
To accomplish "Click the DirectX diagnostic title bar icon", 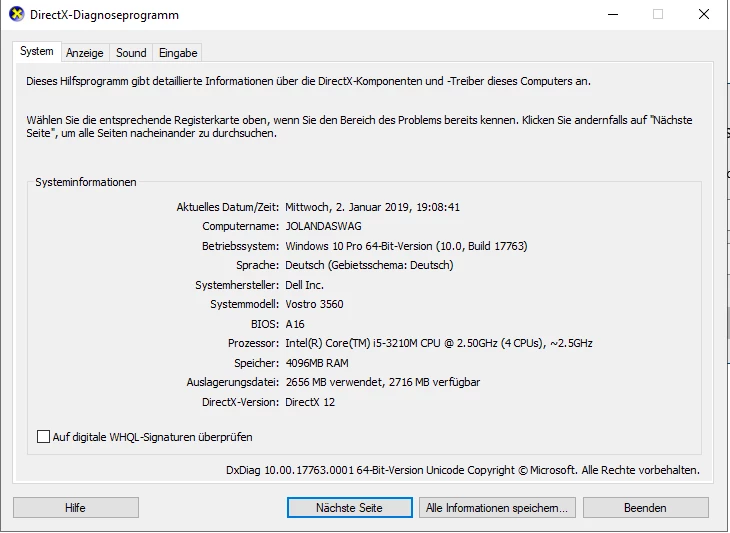I will [17, 14].
